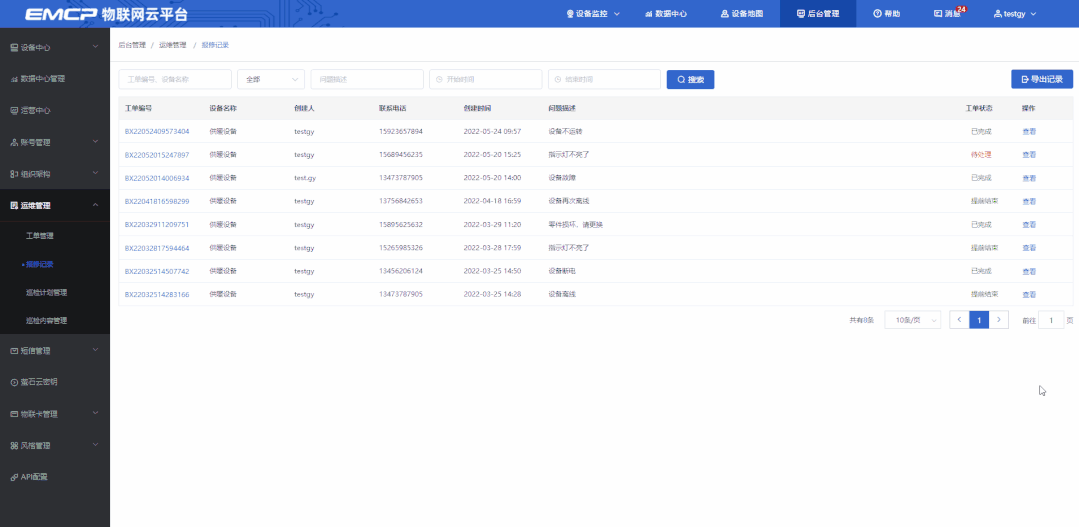Viewport: 1079px width, 527px height.
Task: Click the 问题描述 input field
Action: click(x=367, y=79)
